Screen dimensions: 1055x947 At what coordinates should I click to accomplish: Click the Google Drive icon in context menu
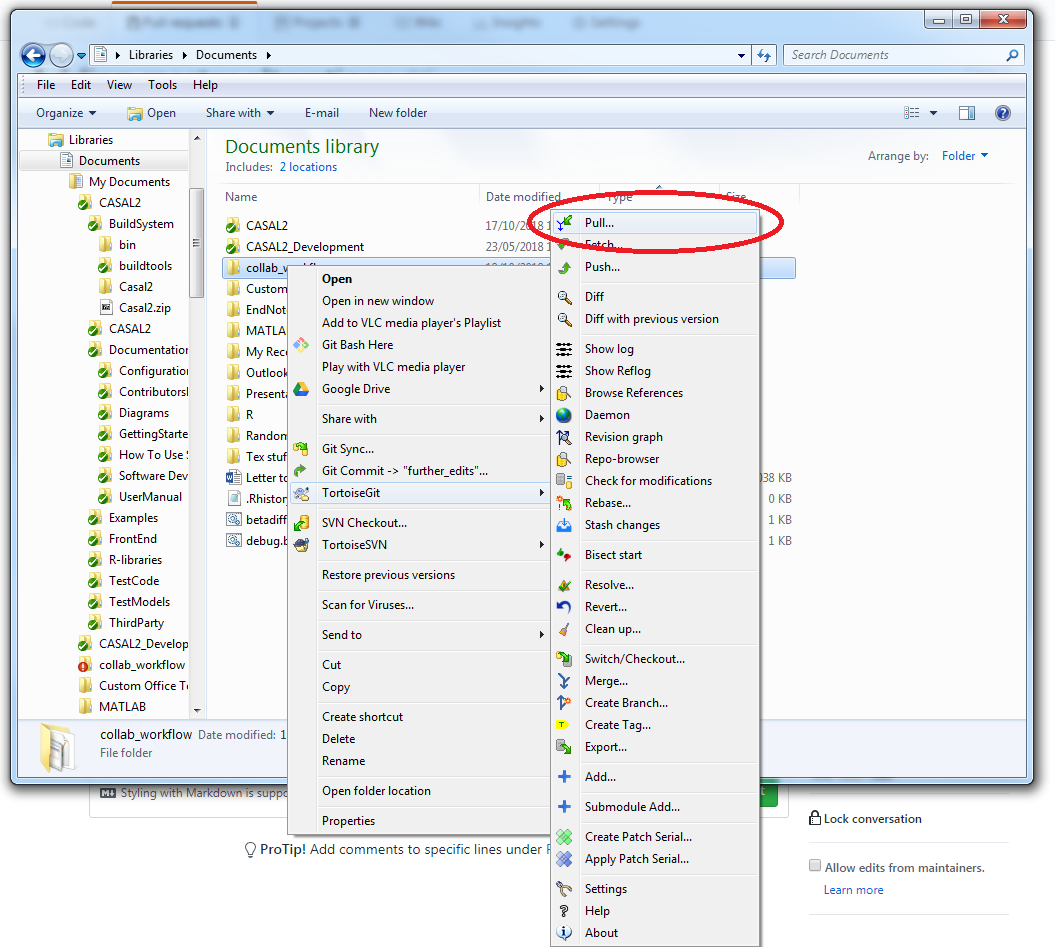[301, 389]
